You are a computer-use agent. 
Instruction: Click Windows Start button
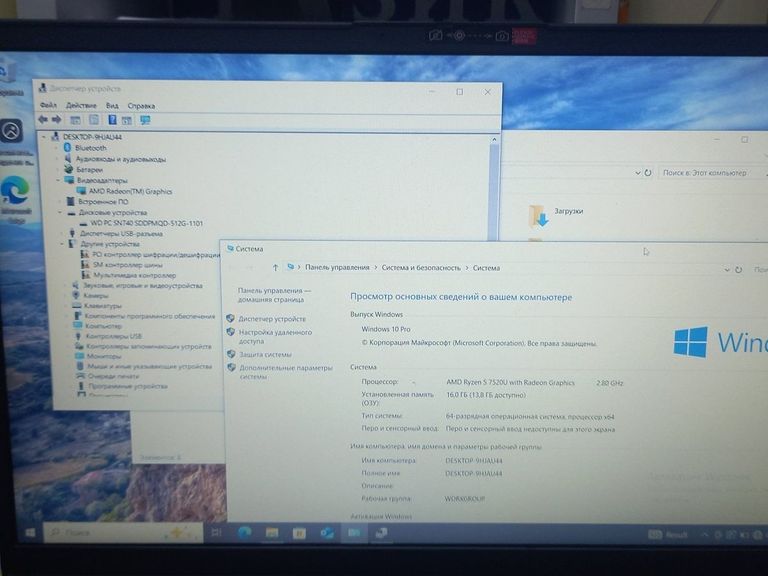tap(30, 532)
